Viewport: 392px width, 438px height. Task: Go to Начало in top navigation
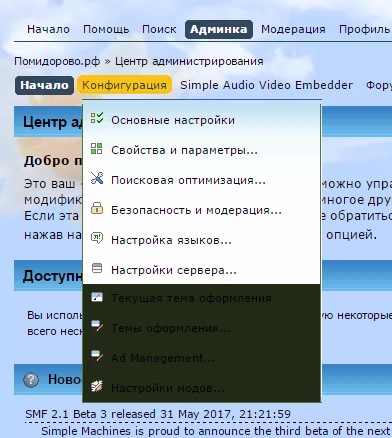(x=48, y=29)
